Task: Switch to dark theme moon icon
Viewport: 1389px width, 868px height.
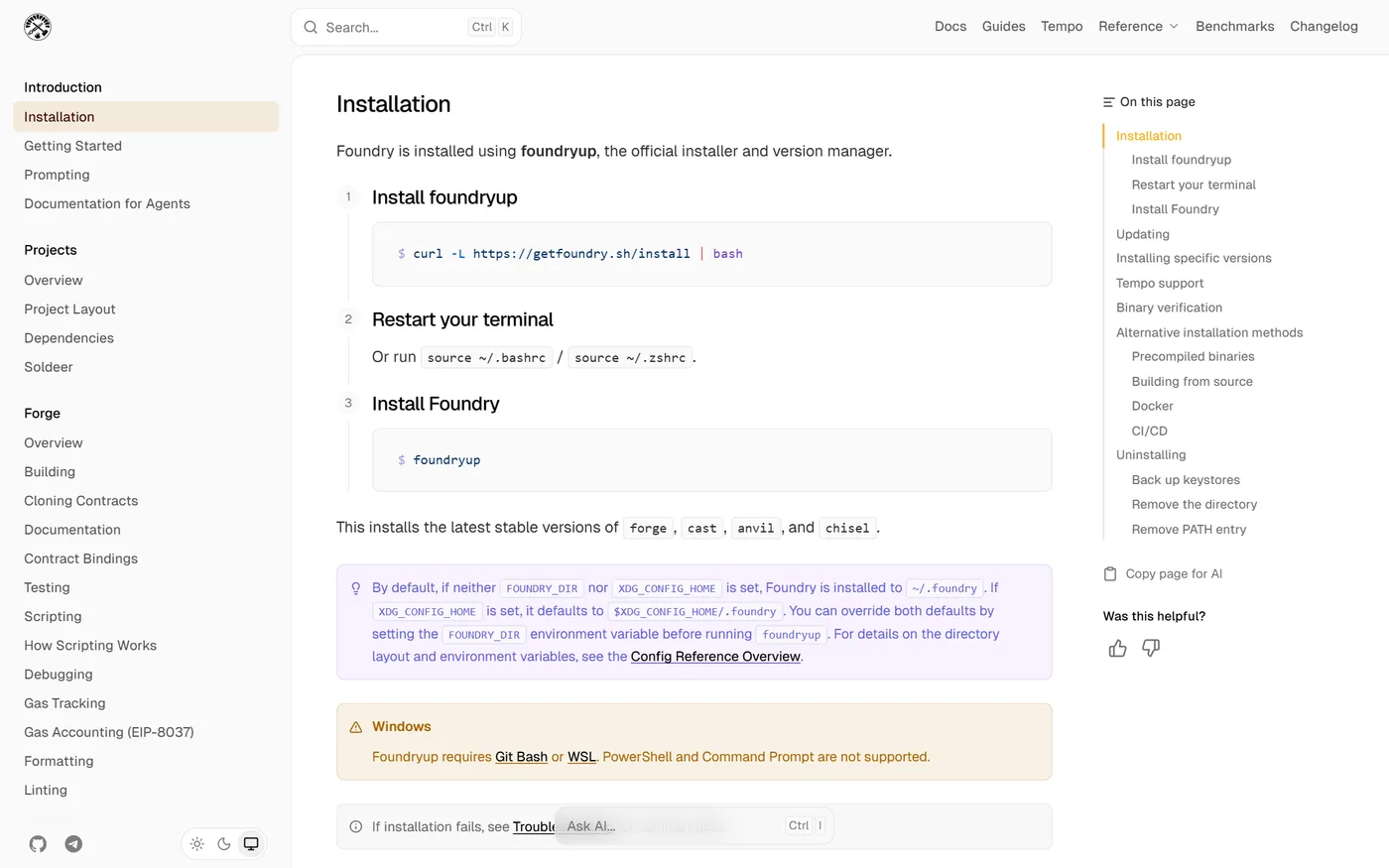Action: (224, 844)
